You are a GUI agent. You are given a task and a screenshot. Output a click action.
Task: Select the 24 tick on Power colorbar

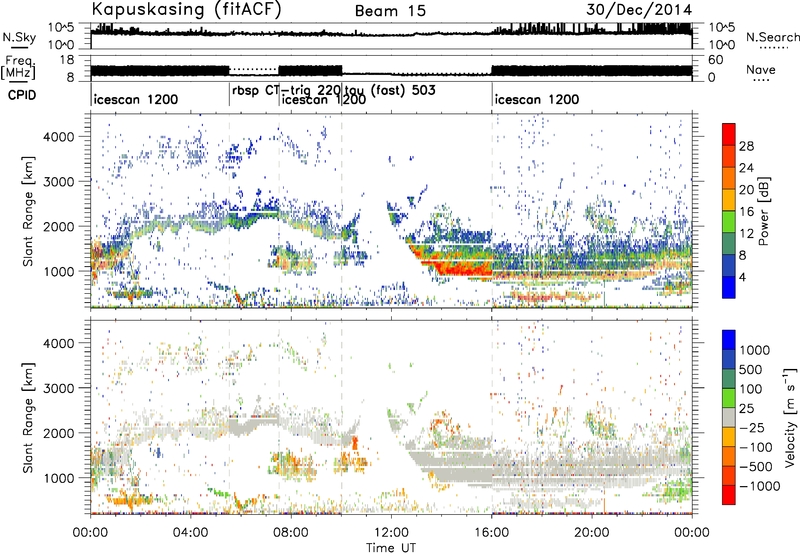746,168
